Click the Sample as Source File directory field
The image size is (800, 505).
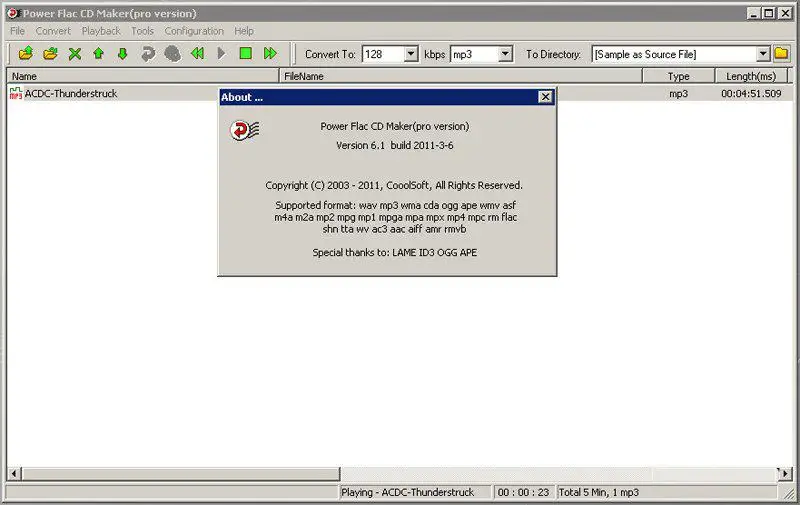674,54
